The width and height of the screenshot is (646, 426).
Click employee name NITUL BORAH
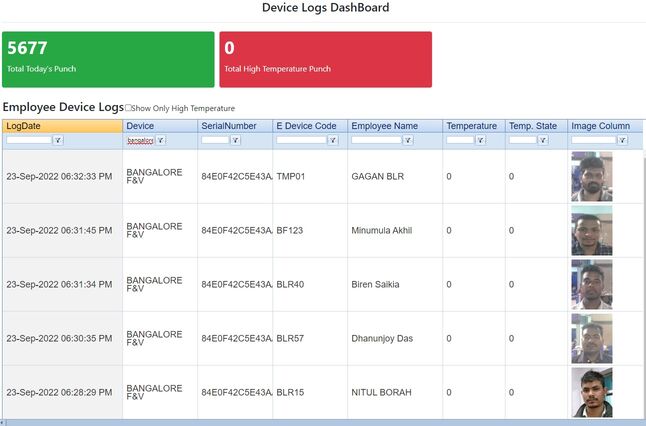382,392
